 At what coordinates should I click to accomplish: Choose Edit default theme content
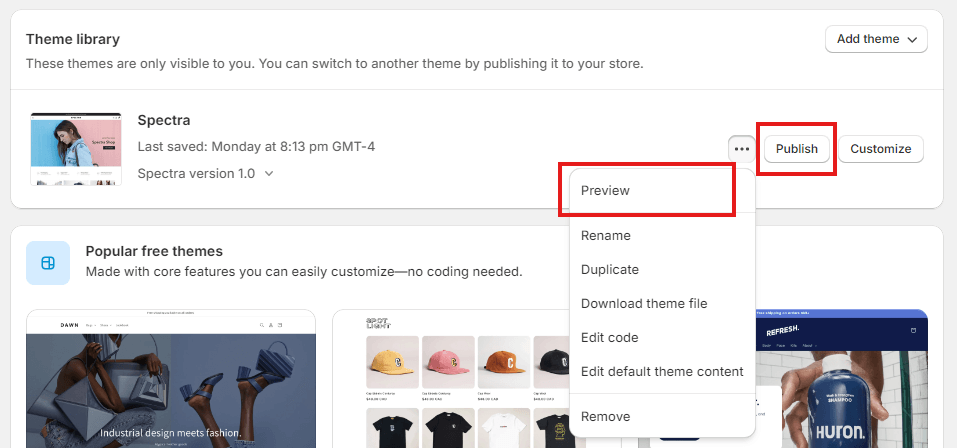point(661,372)
